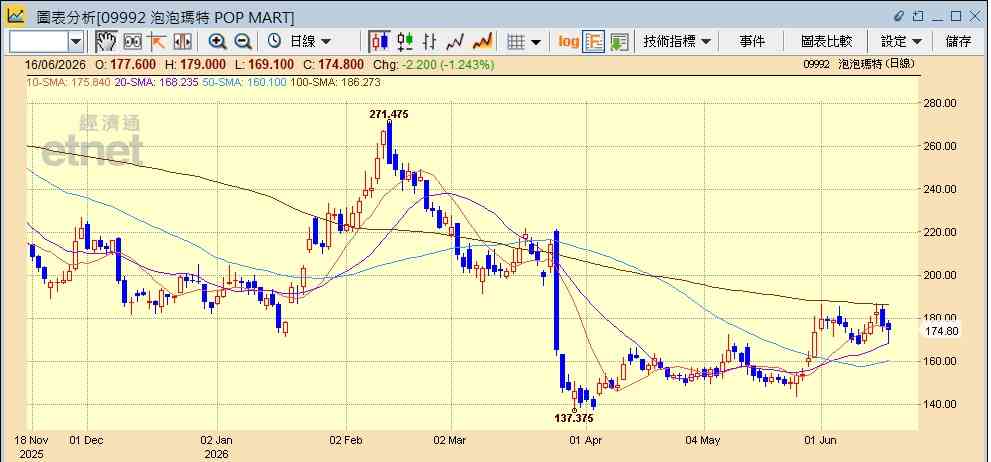Click the binoculars-style view icon

coord(133,42)
